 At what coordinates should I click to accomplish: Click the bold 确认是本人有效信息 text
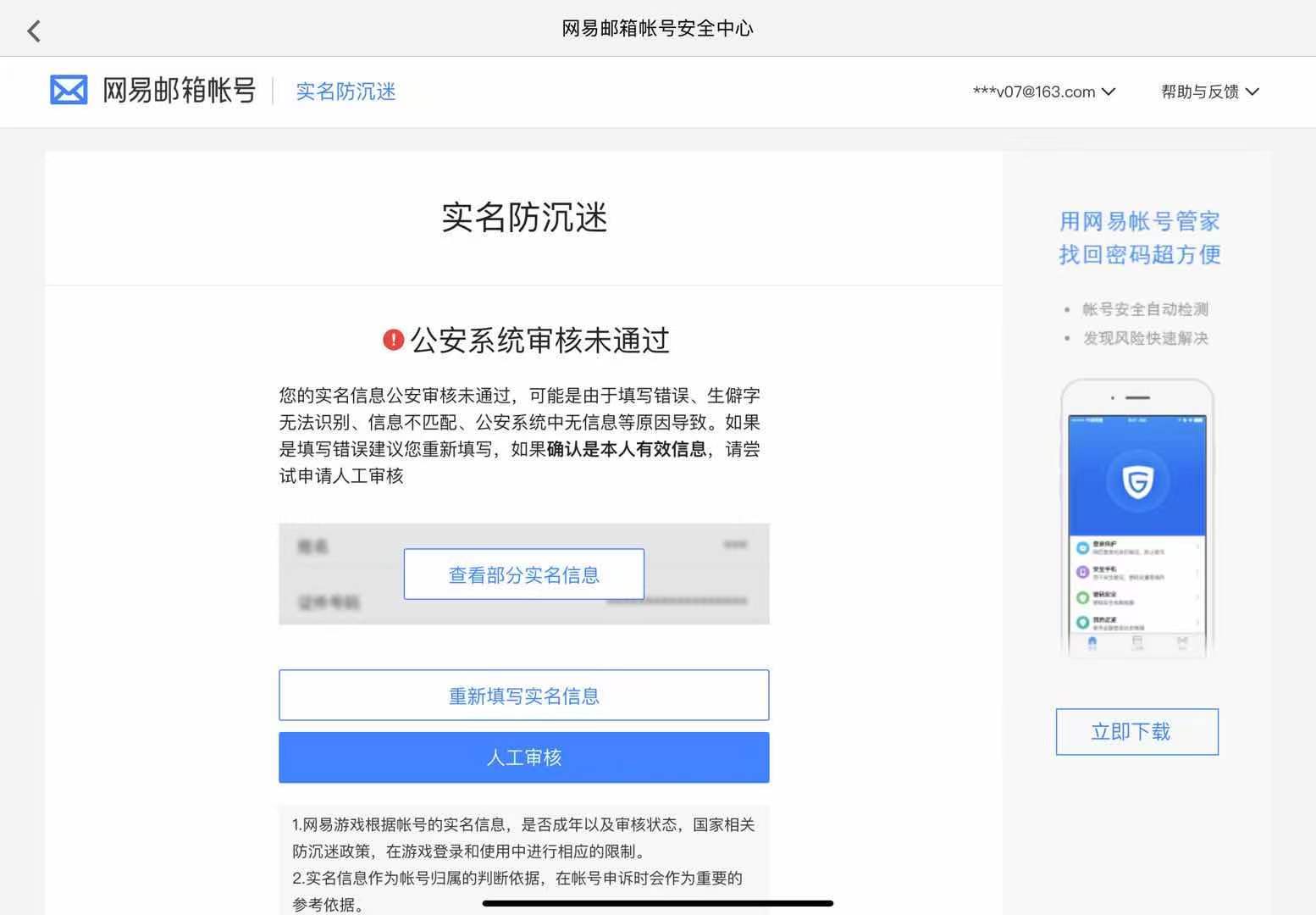pyautogui.click(x=627, y=449)
